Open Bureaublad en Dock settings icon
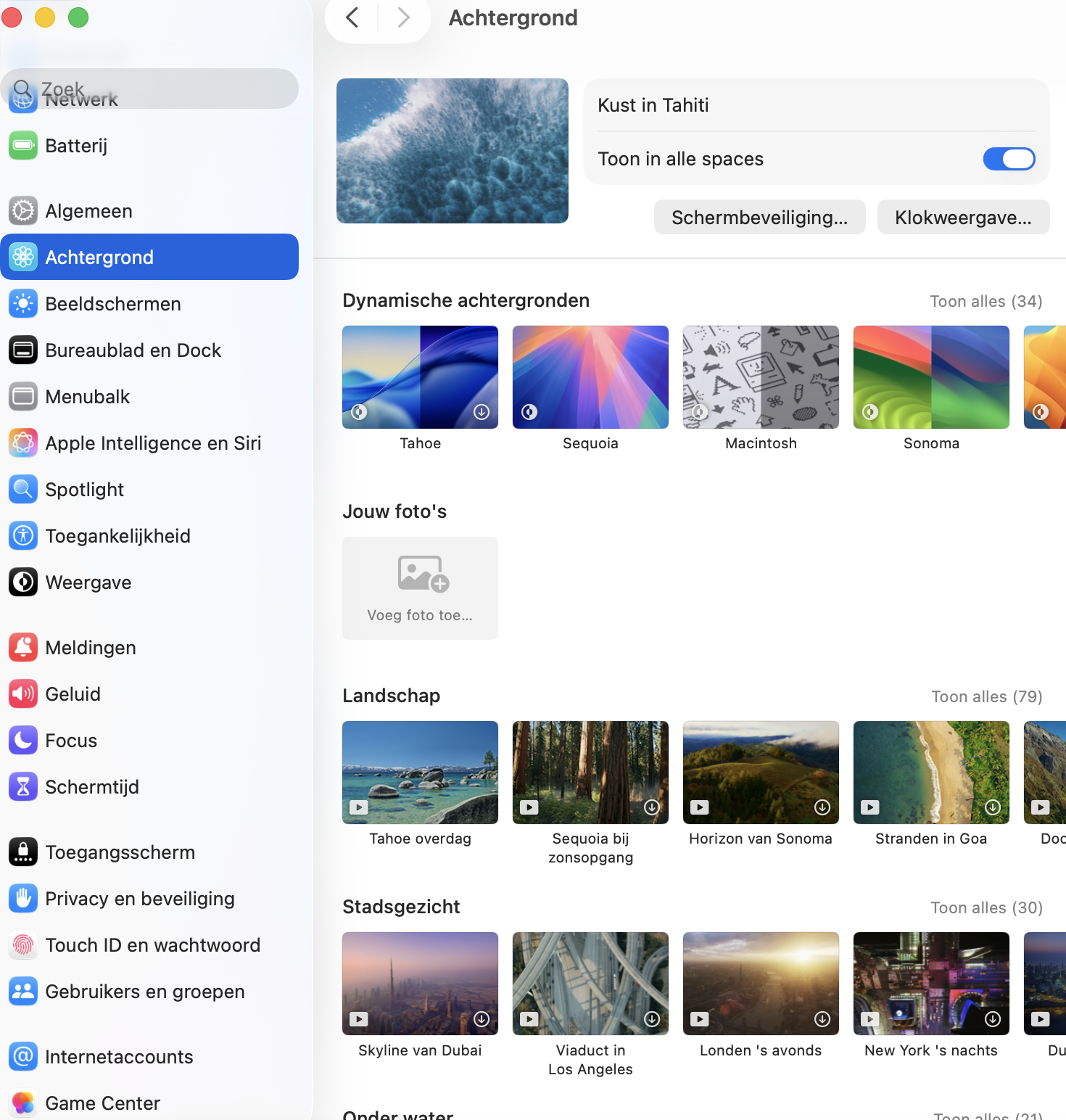 coord(23,350)
